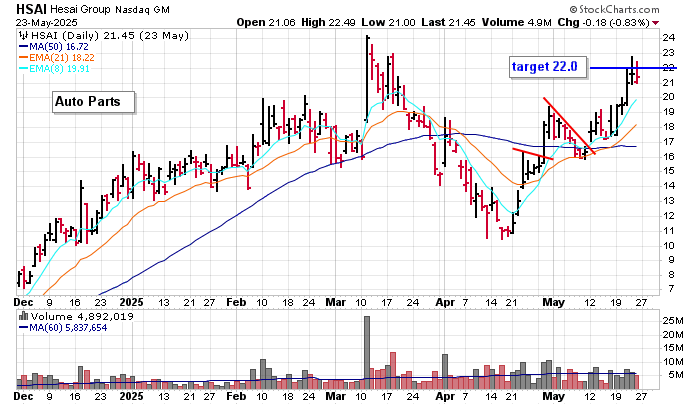
Task: Click the 'Apr' label on upper date axis
Action: click(x=445, y=302)
